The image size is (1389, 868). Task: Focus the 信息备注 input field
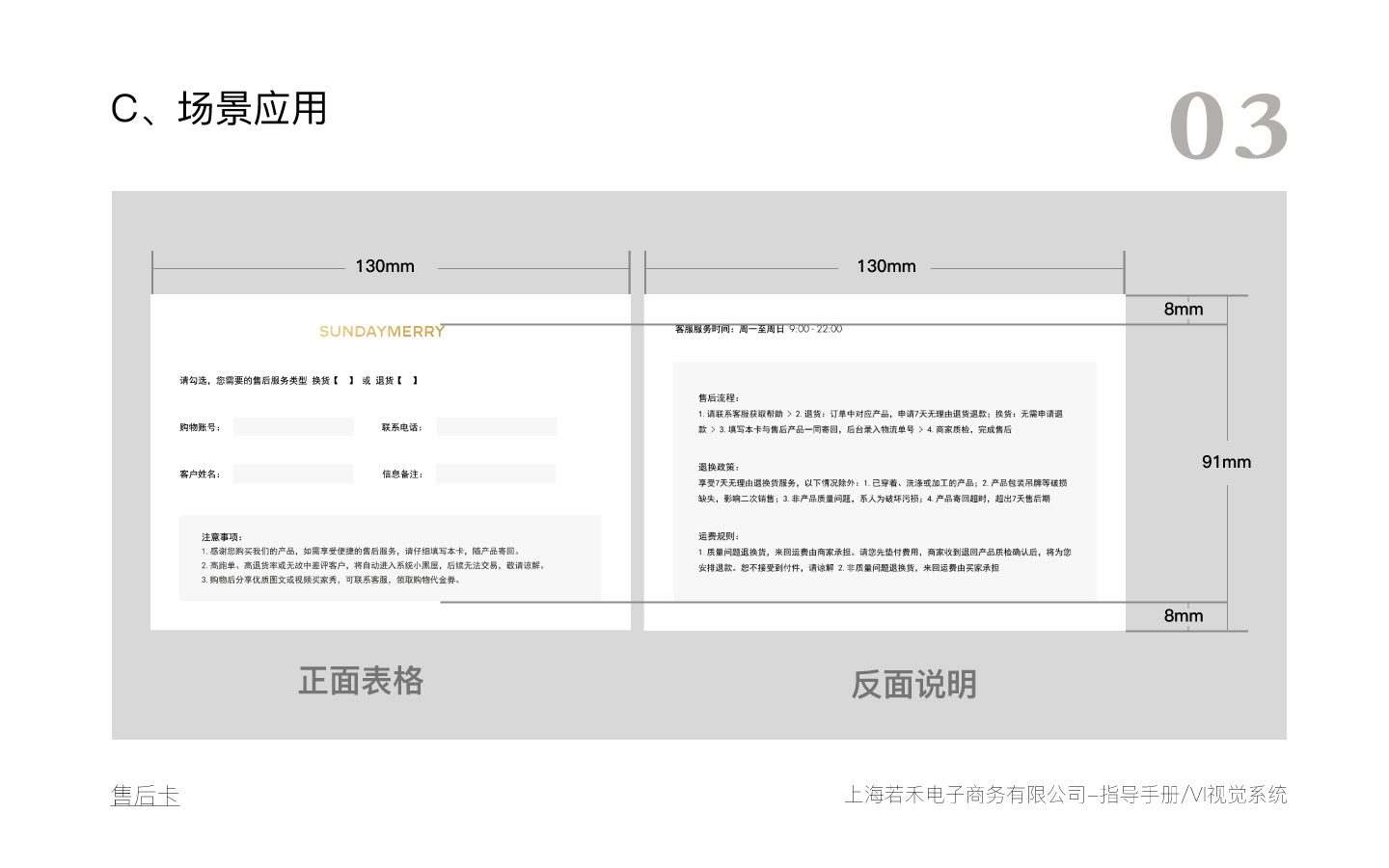[x=496, y=474]
